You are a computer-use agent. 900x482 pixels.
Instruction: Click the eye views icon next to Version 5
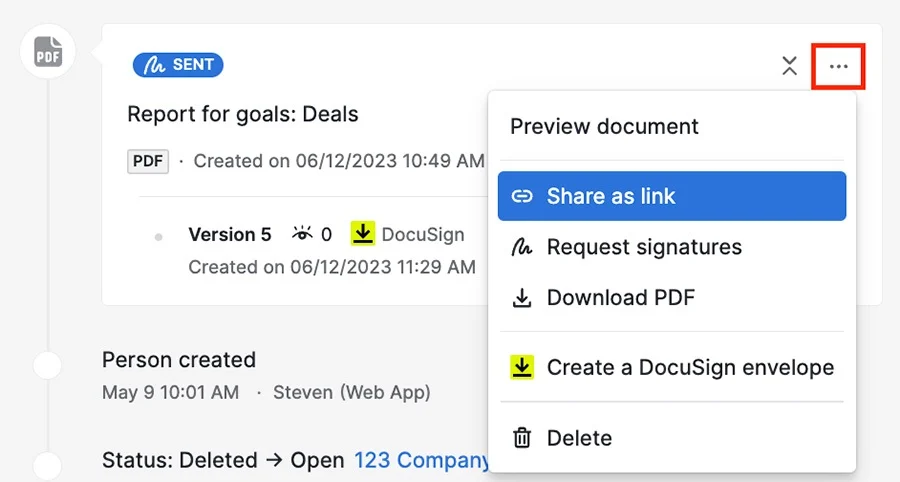(x=302, y=234)
